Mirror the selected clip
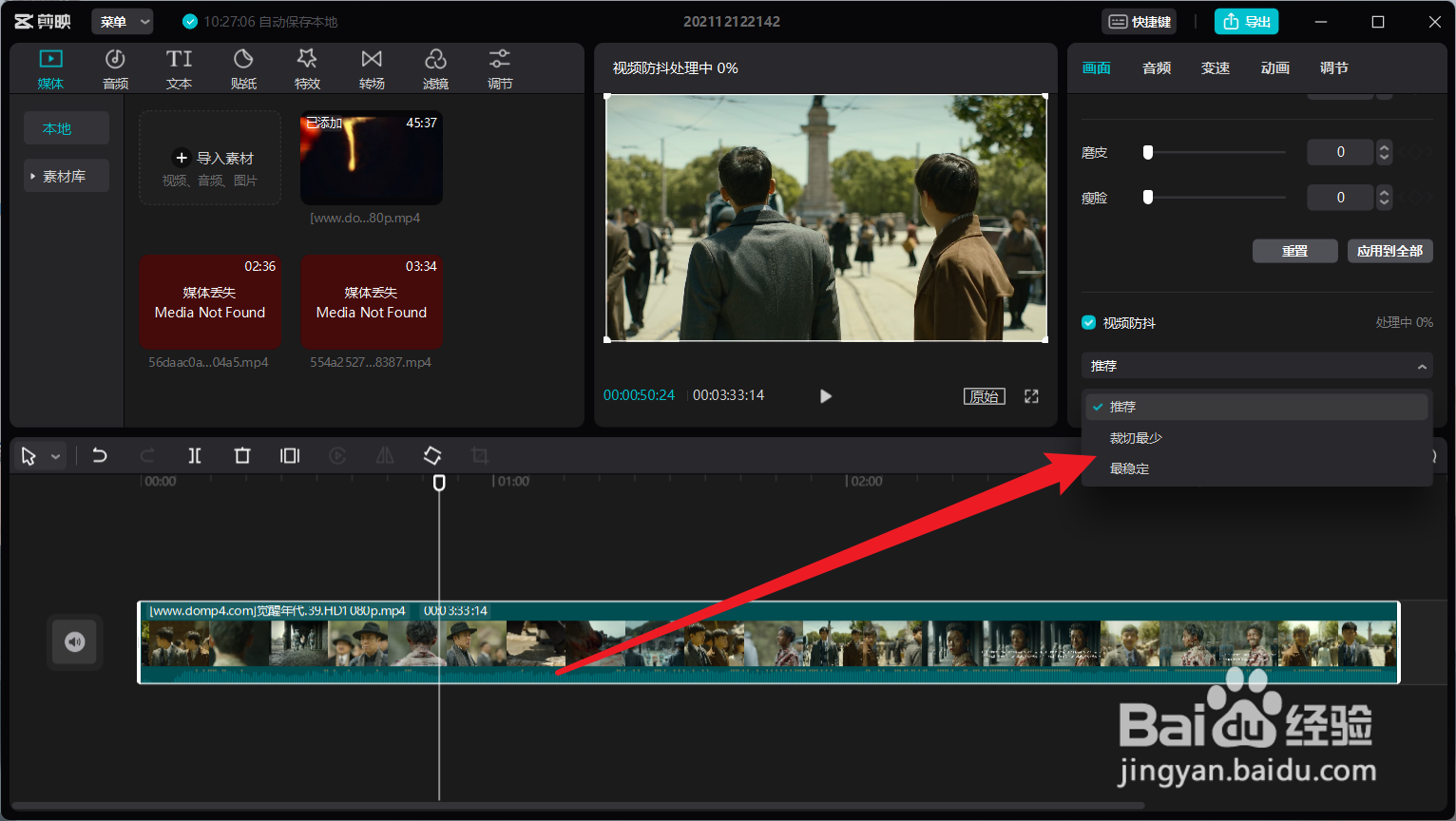The width and height of the screenshot is (1456, 821). coord(385,456)
